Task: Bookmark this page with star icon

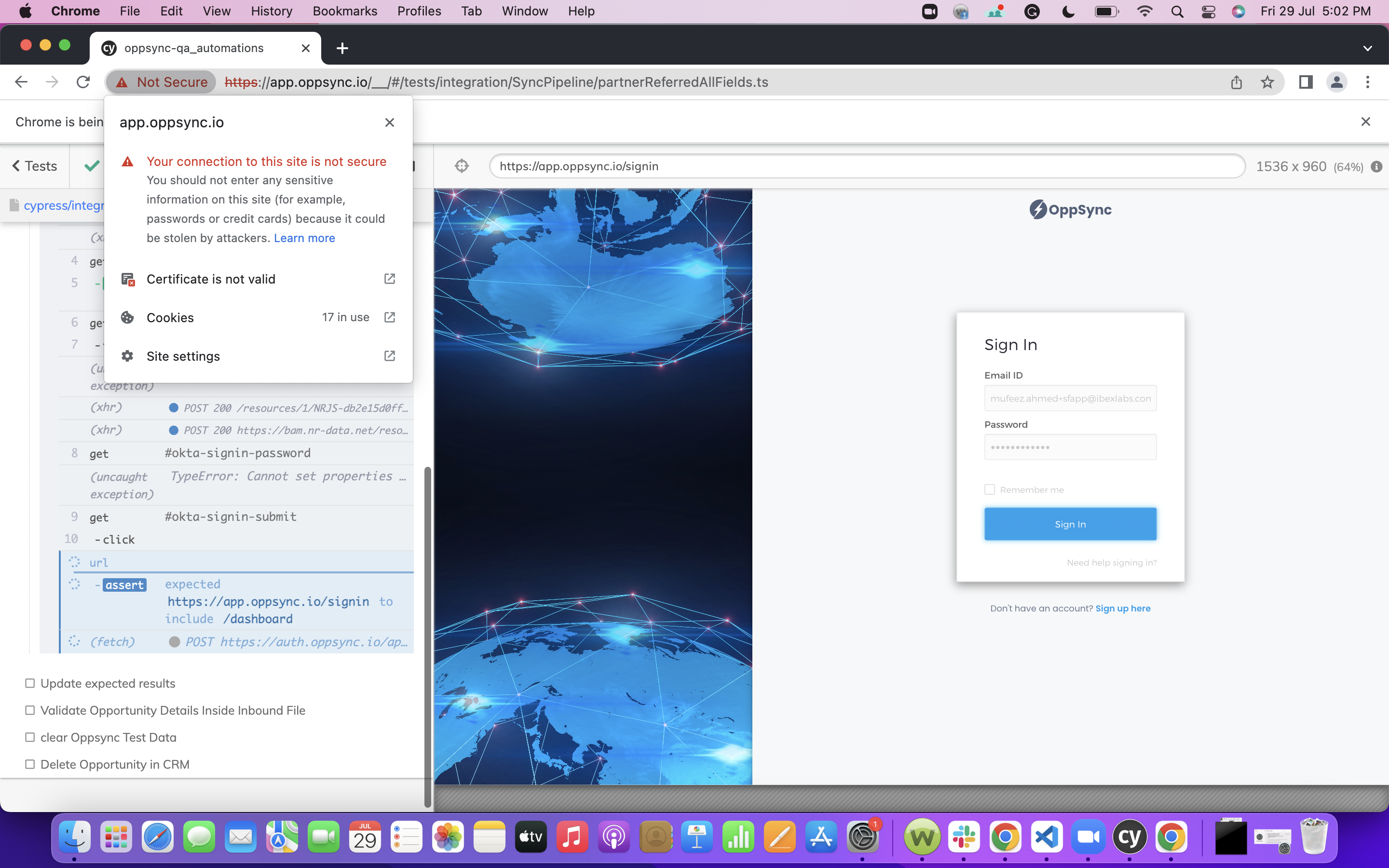Action: click(x=1267, y=82)
